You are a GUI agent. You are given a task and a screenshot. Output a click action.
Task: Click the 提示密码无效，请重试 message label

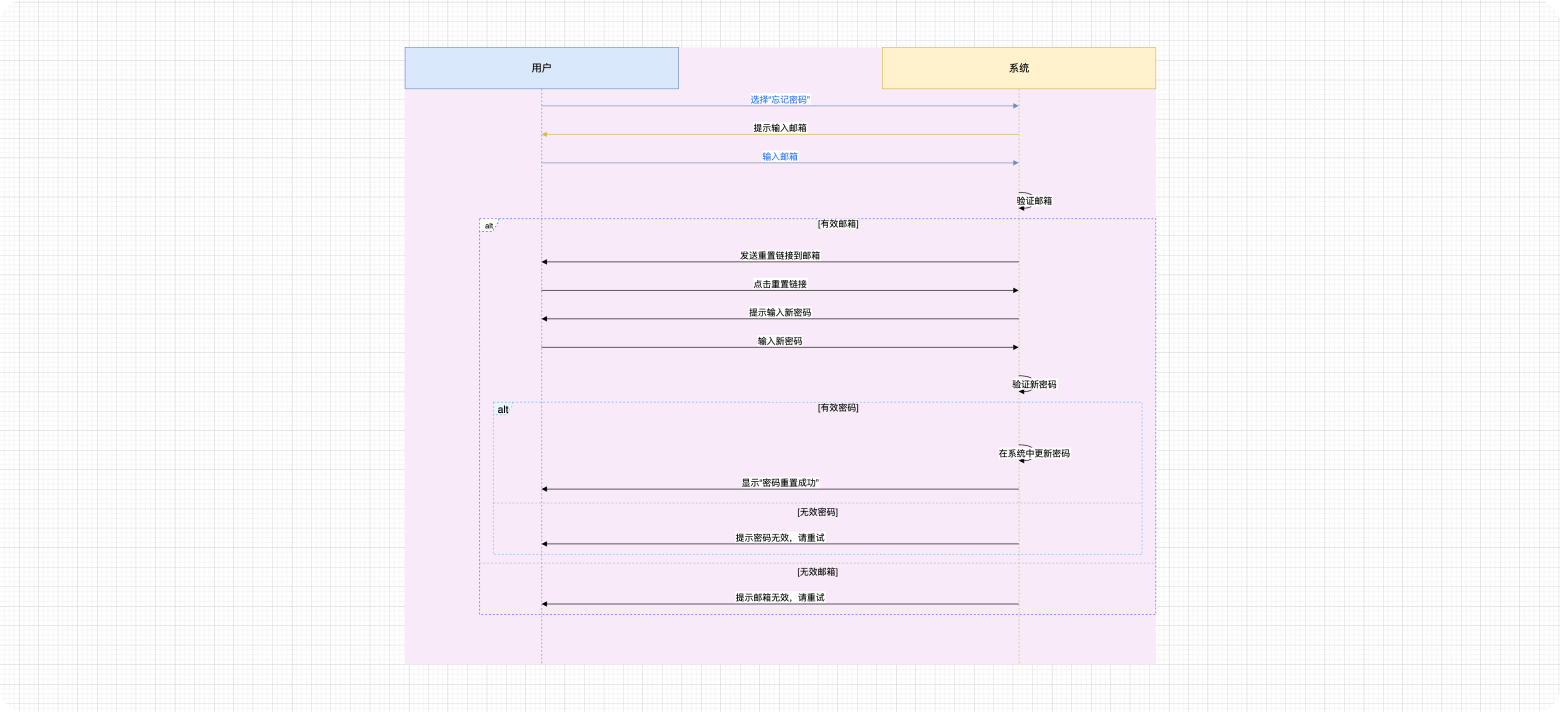(780, 538)
